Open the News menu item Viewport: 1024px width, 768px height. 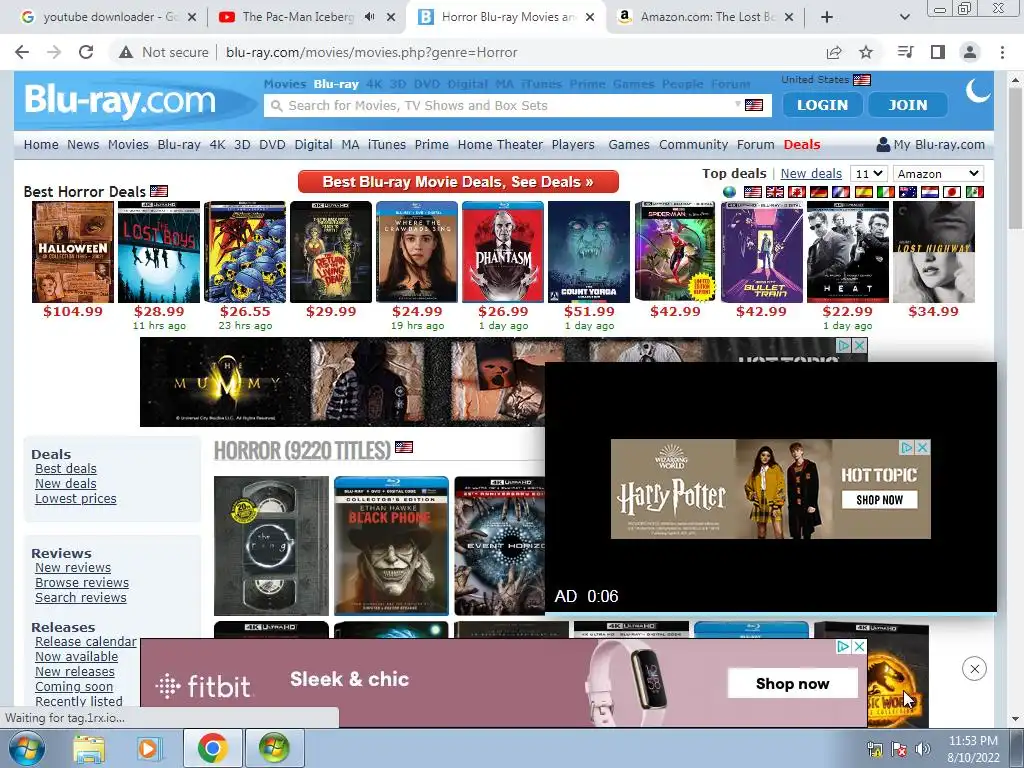pos(83,144)
